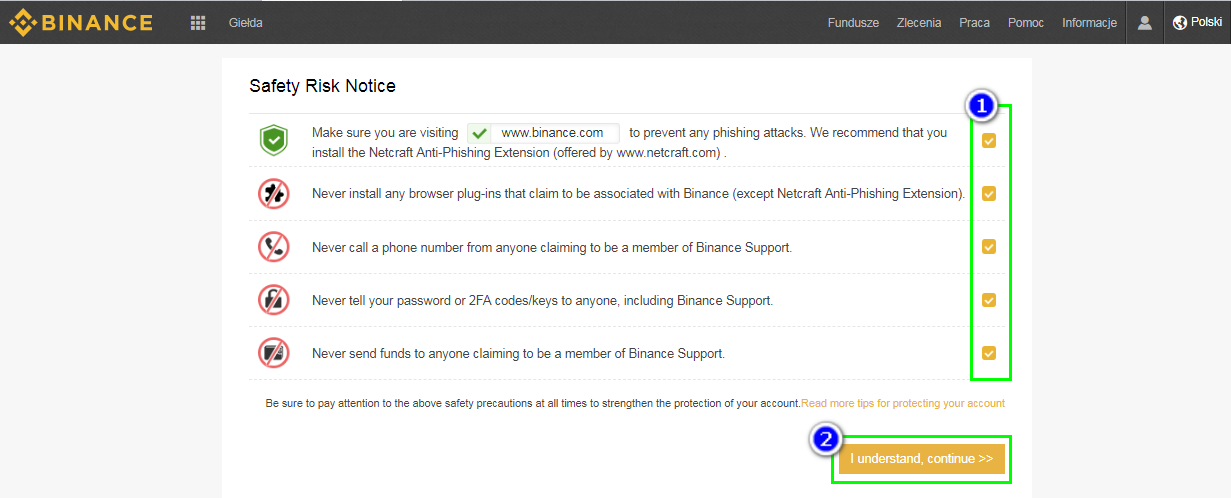The width and height of the screenshot is (1231, 498).
Task: Open Read more tips for protecting account
Action: point(903,403)
